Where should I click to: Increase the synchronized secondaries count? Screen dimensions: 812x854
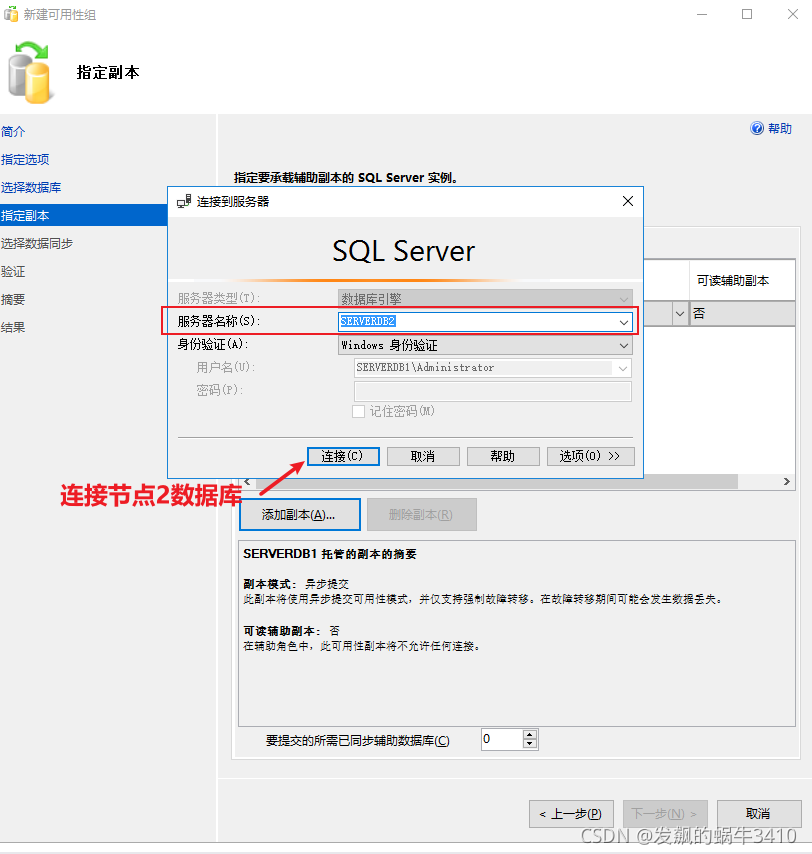[530, 735]
